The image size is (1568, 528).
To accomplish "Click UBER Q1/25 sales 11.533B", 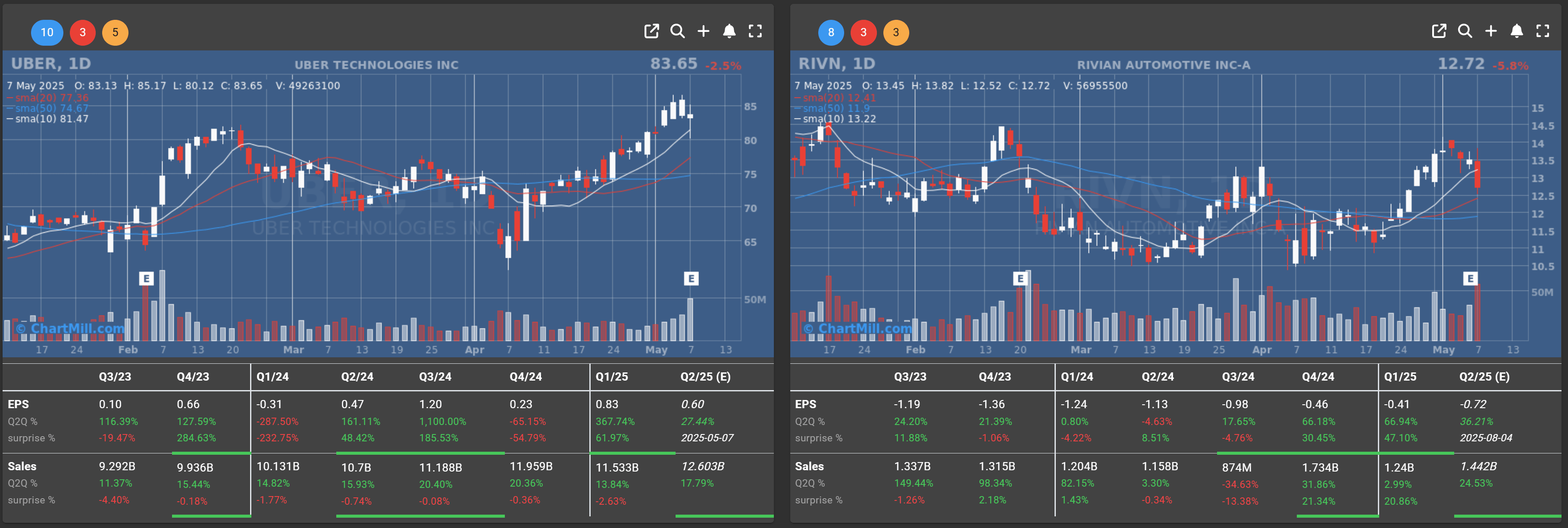I will [x=617, y=468].
